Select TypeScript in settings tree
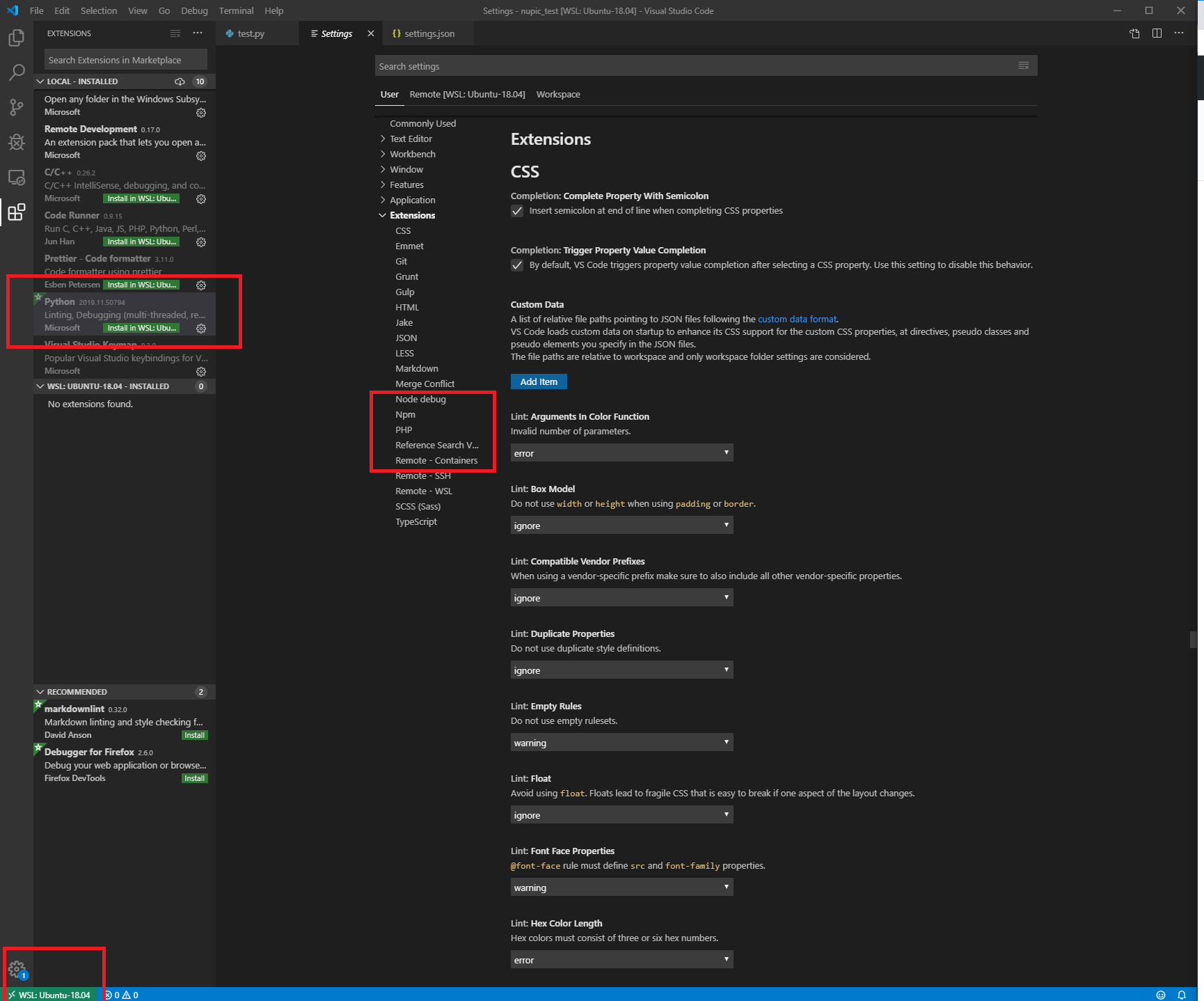 [416, 522]
